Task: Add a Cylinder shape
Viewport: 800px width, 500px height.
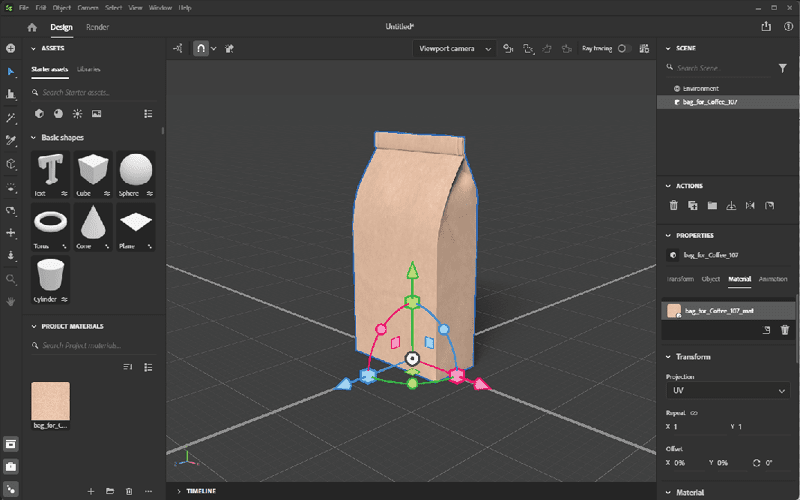Action: pyautogui.click(x=50, y=280)
